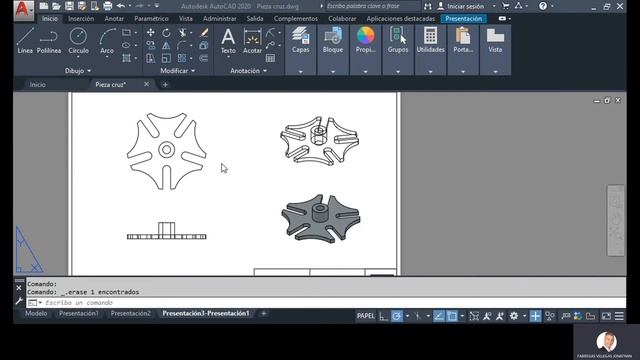The width and height of the screenshot is (640, 360).
Task: Switch to the Paramétrico ribbon tab
Action: click(x=151, y=19)
